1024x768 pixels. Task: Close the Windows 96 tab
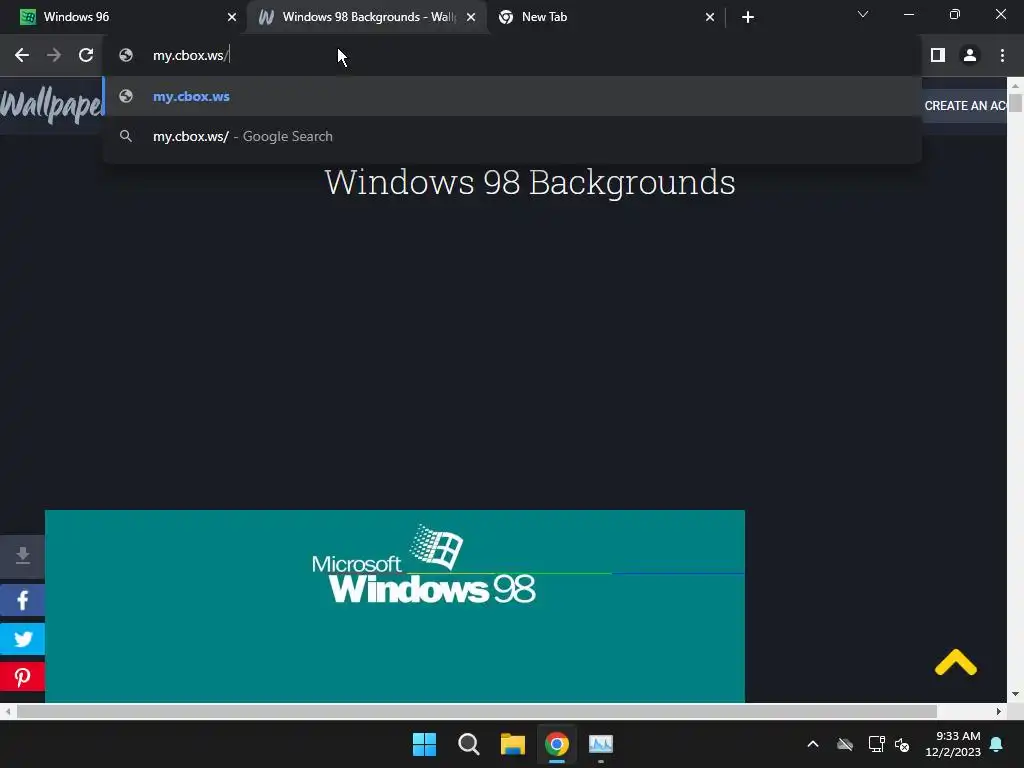coord(231,17)
